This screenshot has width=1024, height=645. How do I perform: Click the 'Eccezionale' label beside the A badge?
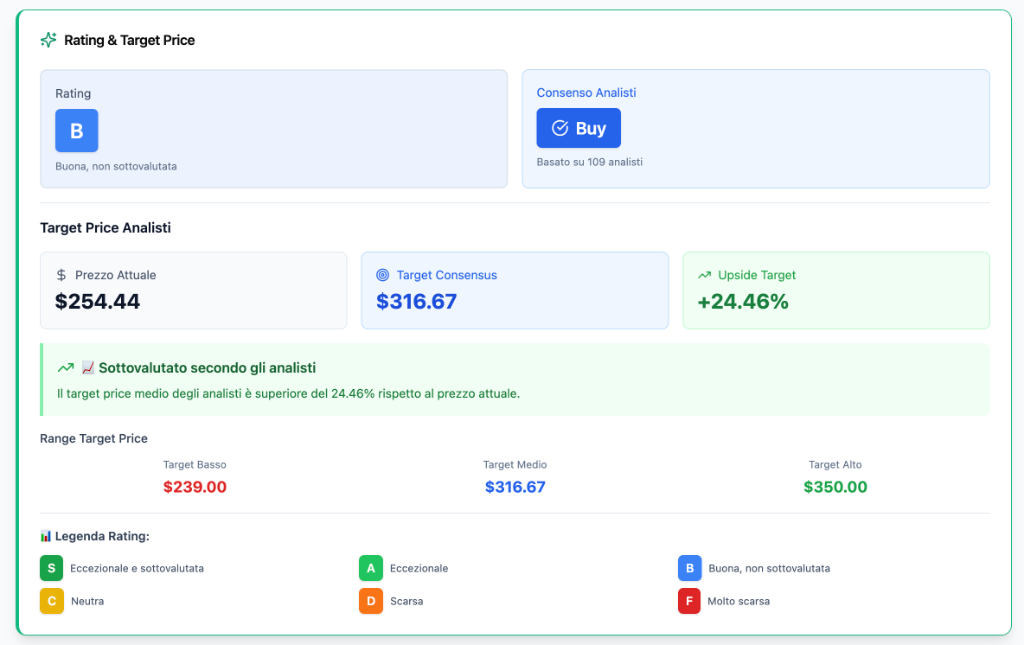point(419,569)
